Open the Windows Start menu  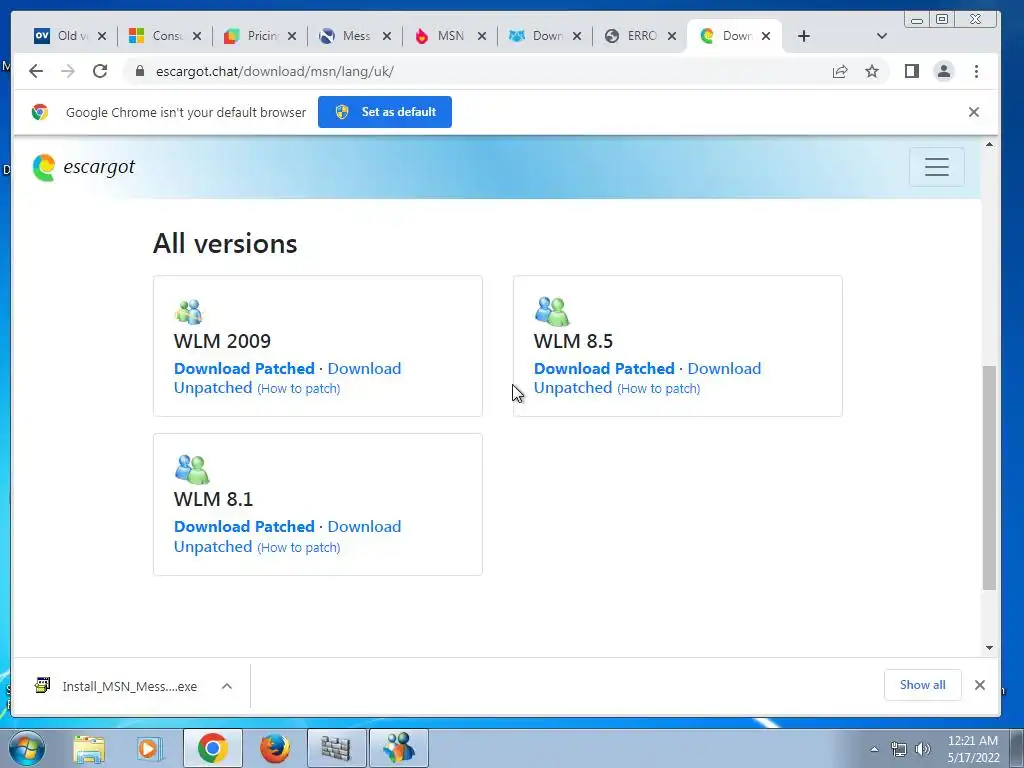tap(27, 748)
